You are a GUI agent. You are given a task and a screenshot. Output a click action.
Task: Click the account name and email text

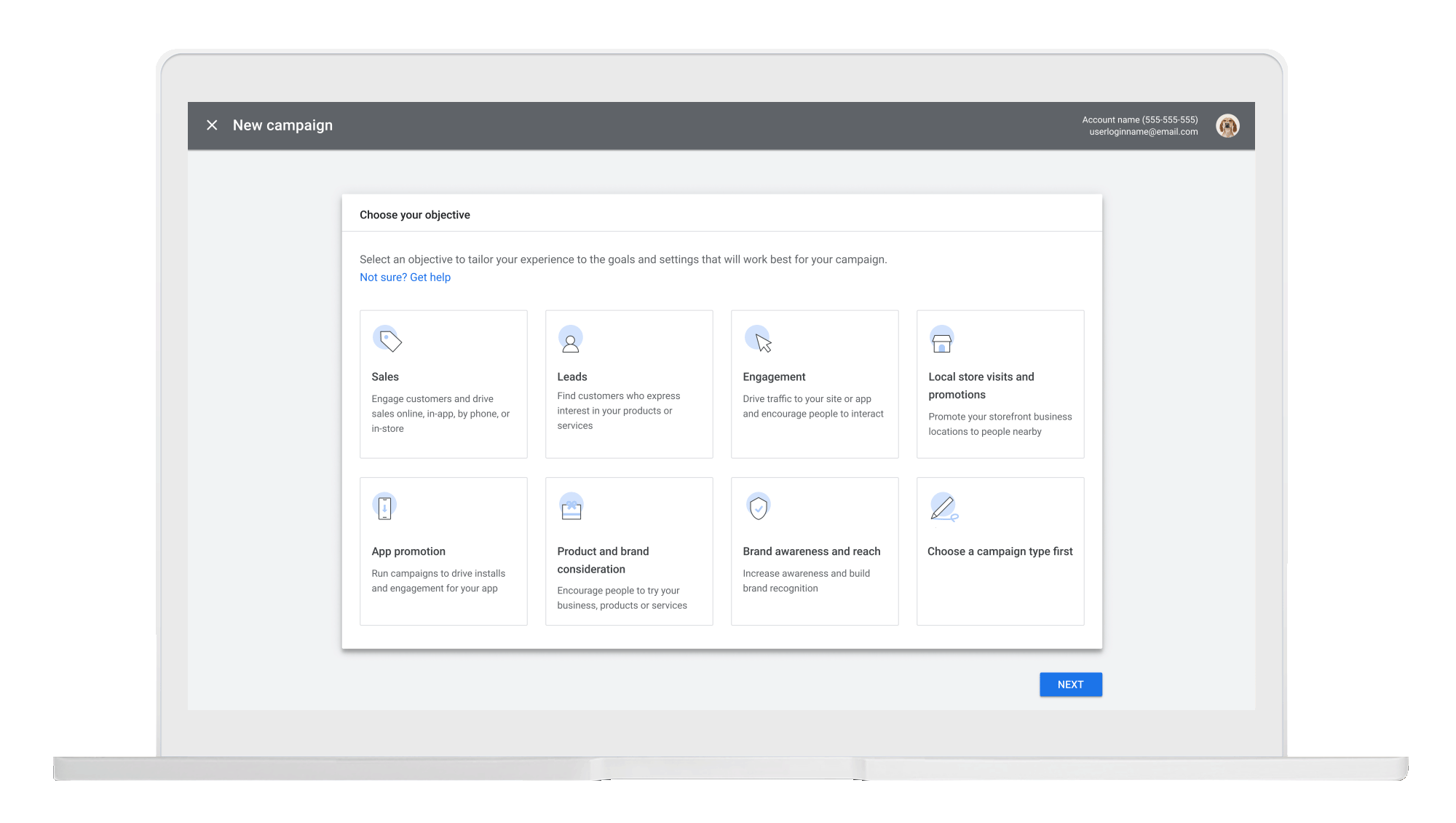click(1139, 126)
